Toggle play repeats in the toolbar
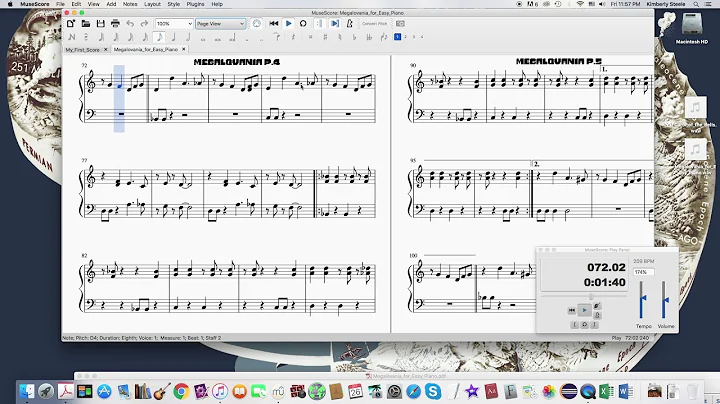720x404 pixels. [320, 23]
